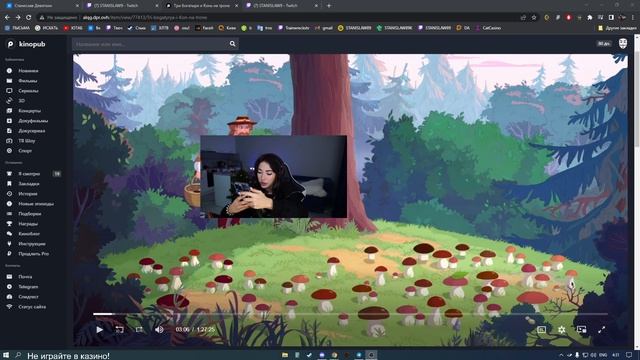
Task: Click the search magnifier icon
Action: click(232, 44)
